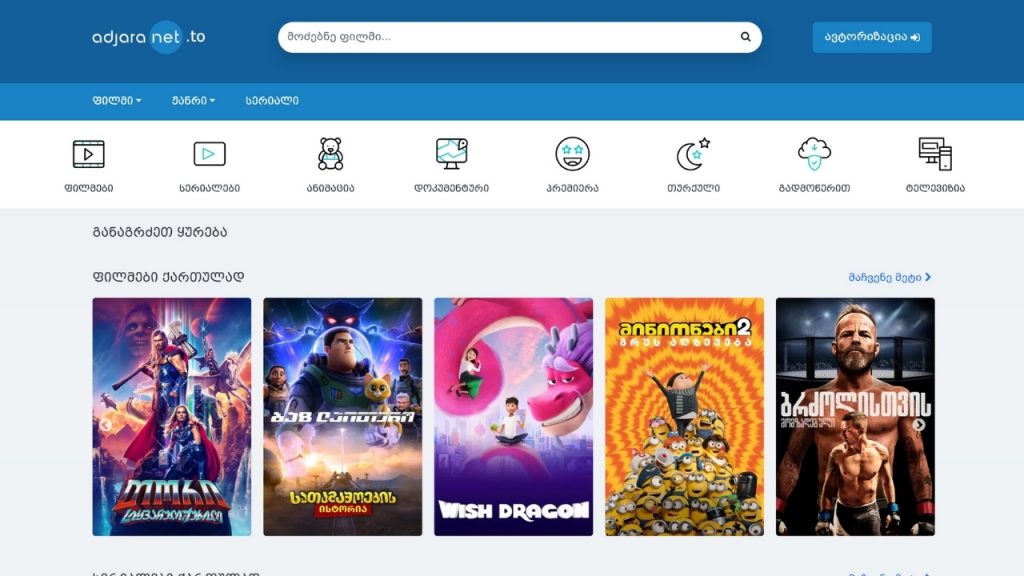1024x576 pixels.
Task: Open the Minions 2 movie poster
Action: (684, 417)
